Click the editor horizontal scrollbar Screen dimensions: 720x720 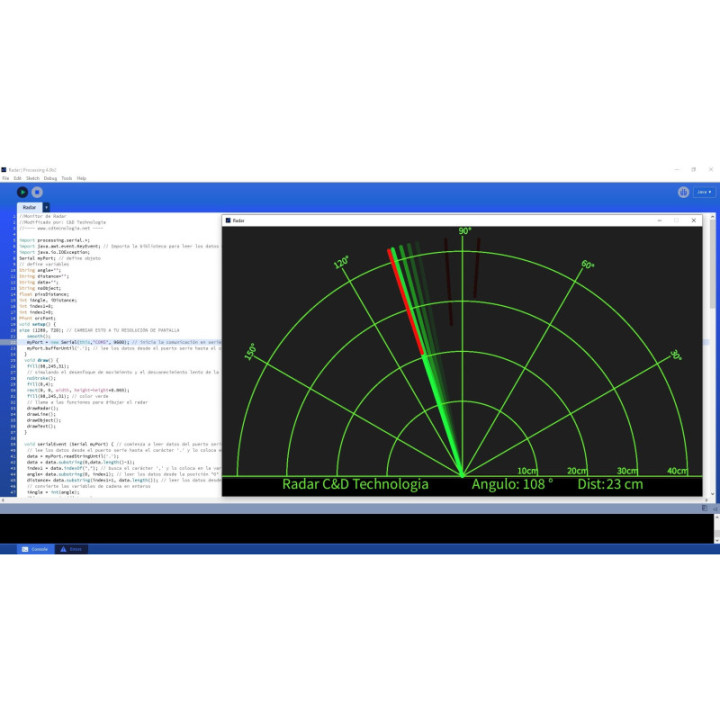pos(356,500)
